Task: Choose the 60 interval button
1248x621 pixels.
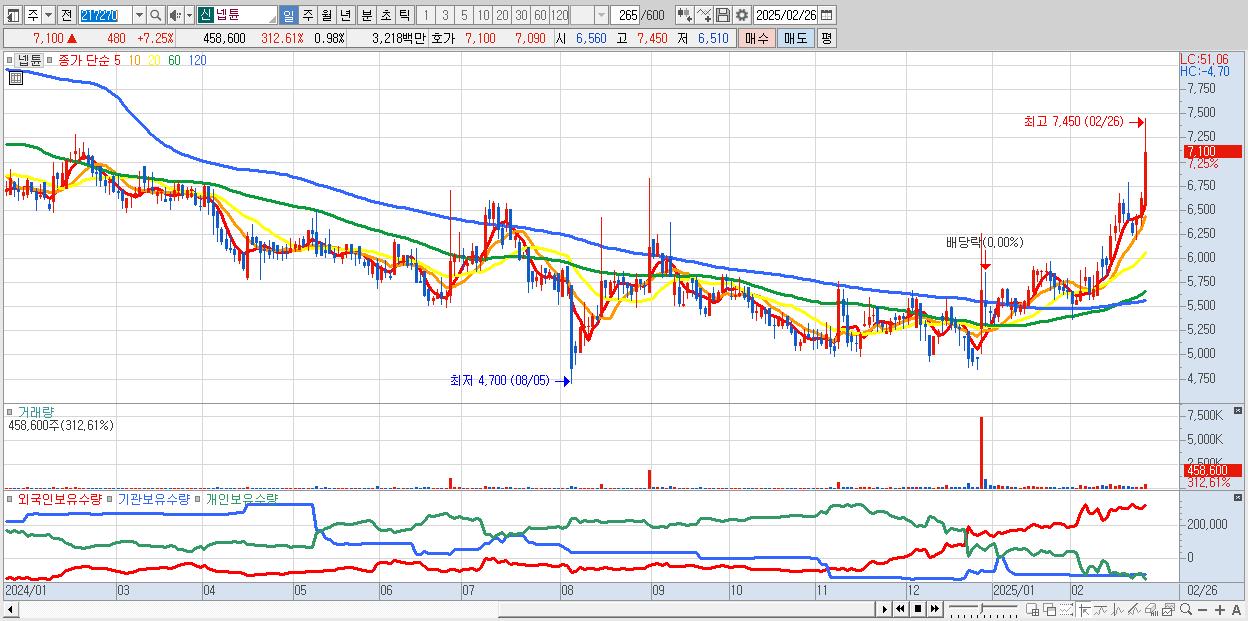Action: (540, 15)
